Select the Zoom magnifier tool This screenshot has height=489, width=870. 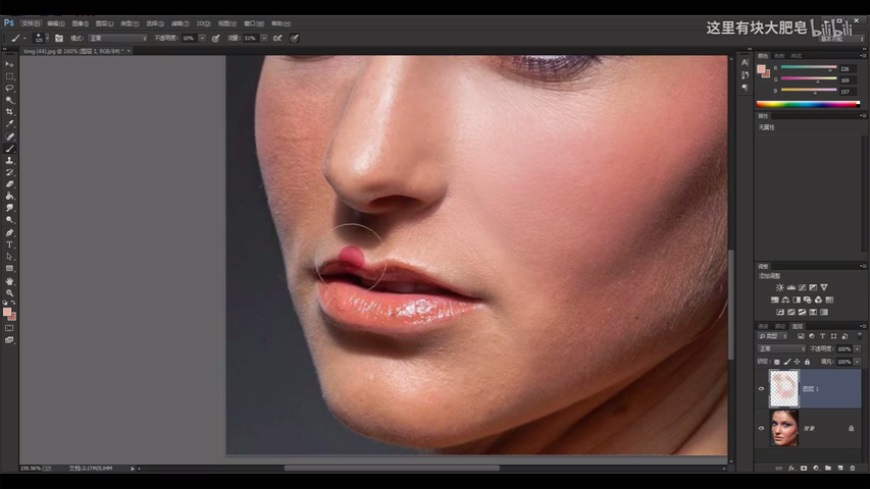9,292
